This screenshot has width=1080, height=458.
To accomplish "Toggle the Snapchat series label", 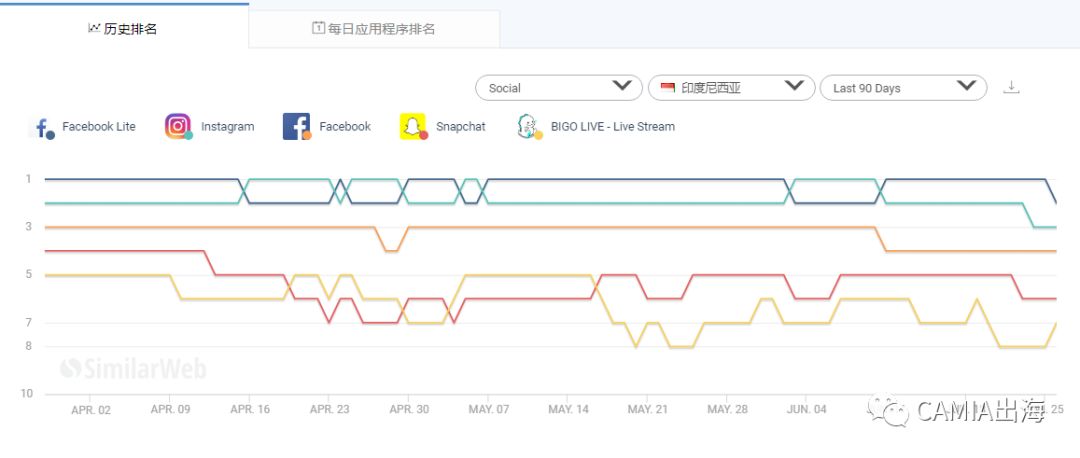I will (460, 127).
